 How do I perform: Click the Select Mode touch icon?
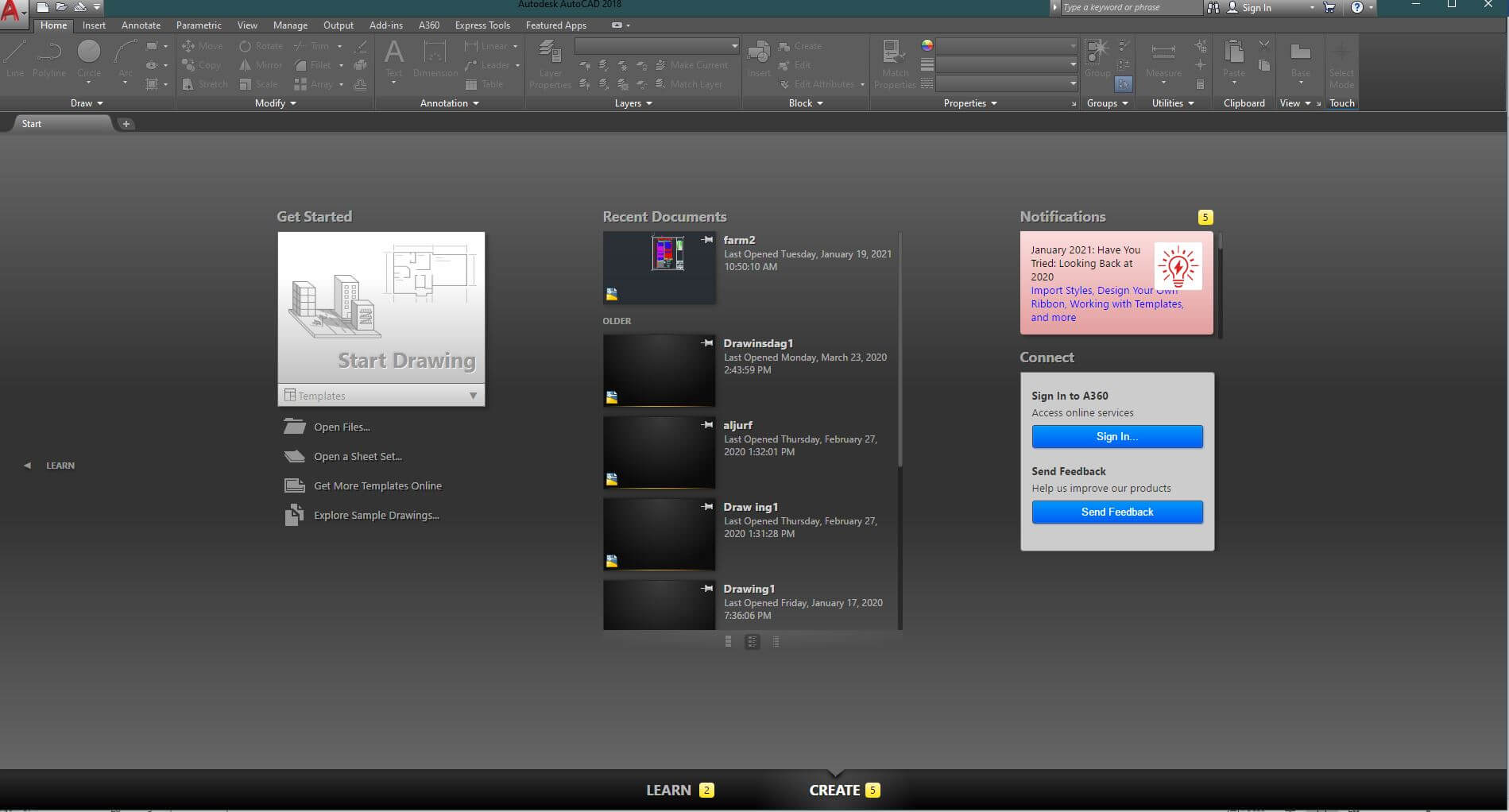point(1341,64)
